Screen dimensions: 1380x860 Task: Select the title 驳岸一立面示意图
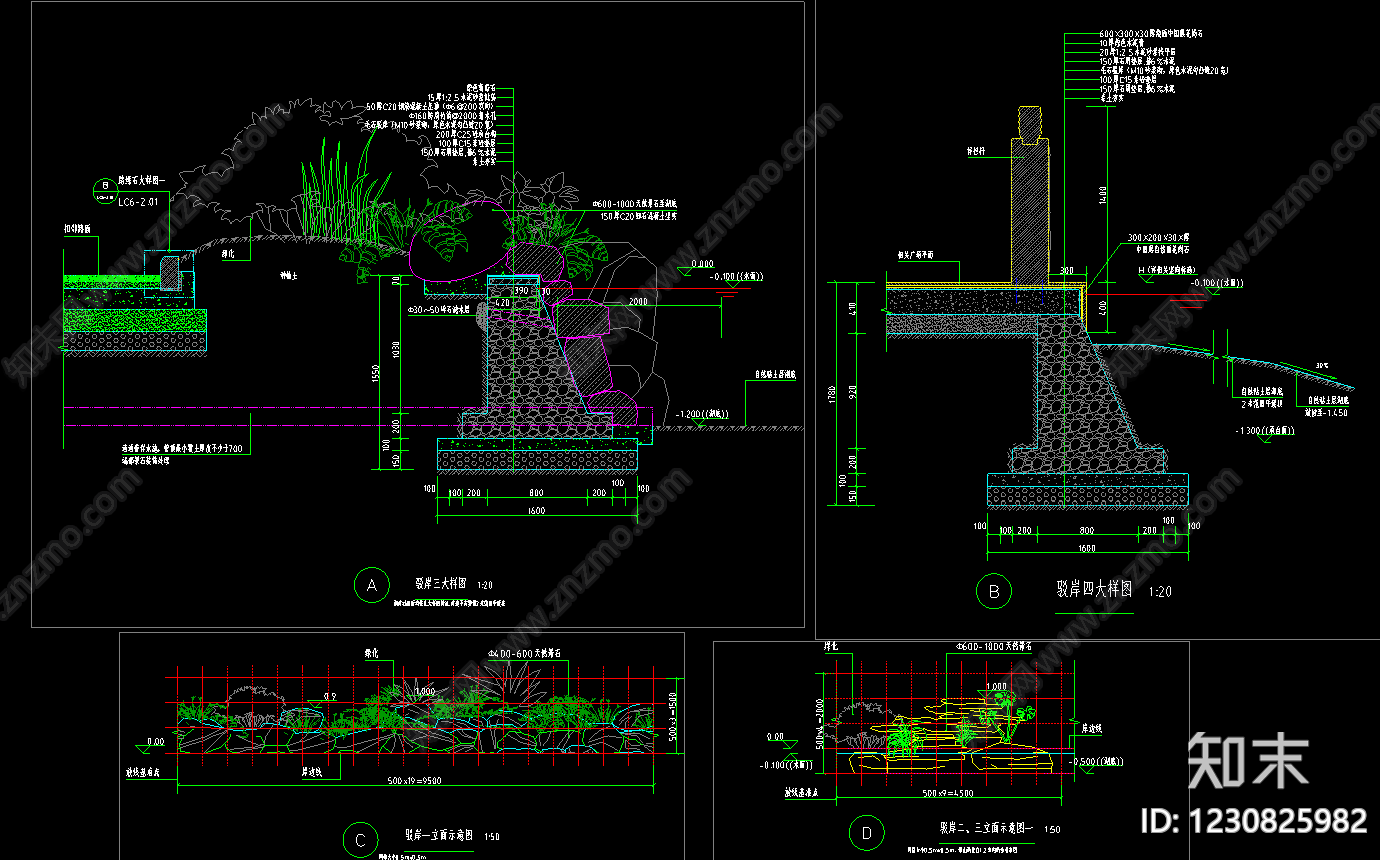click(439, 834)
